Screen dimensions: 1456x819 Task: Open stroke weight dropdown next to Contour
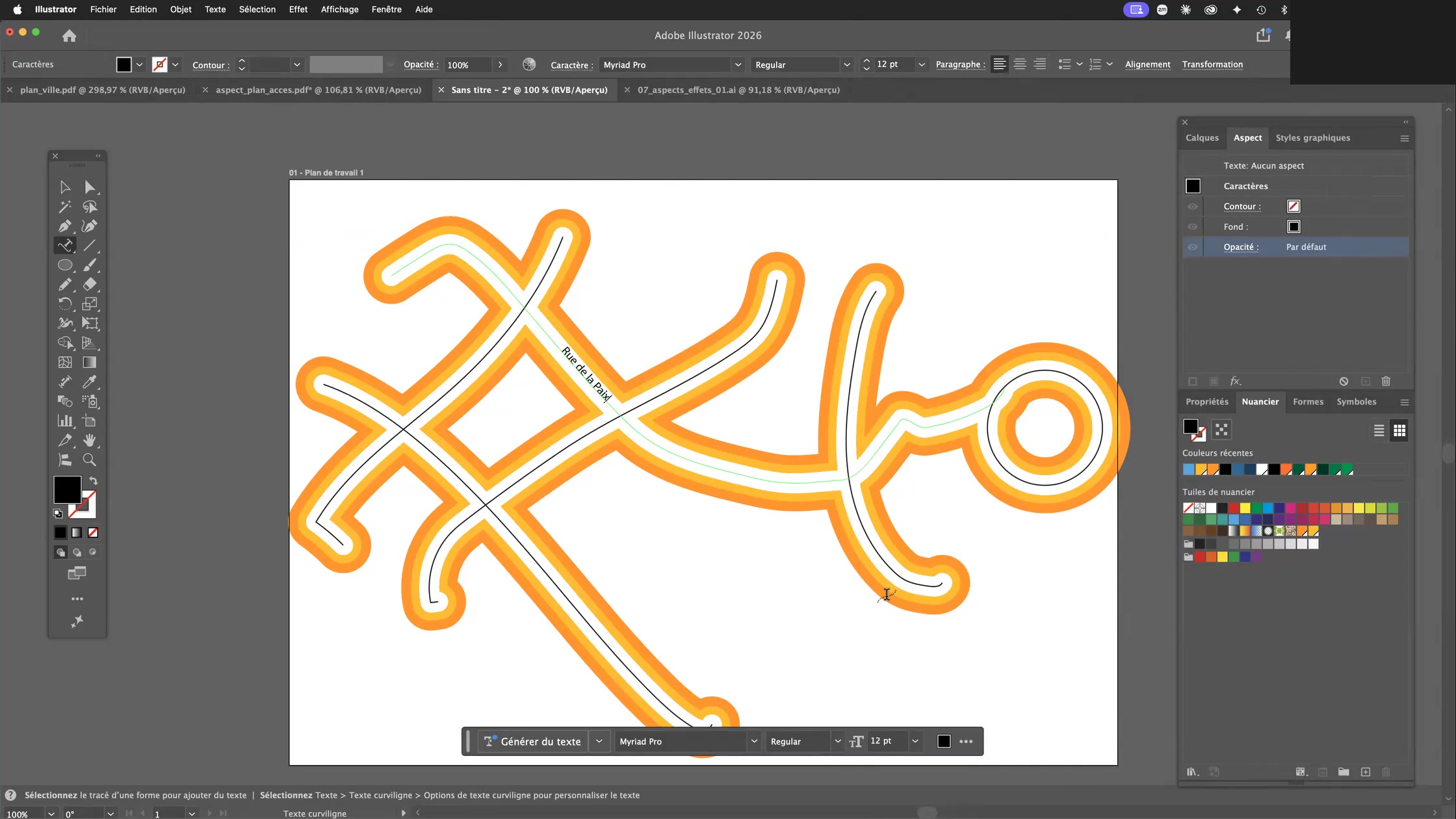pyautogui.click(x=297, y=65)
